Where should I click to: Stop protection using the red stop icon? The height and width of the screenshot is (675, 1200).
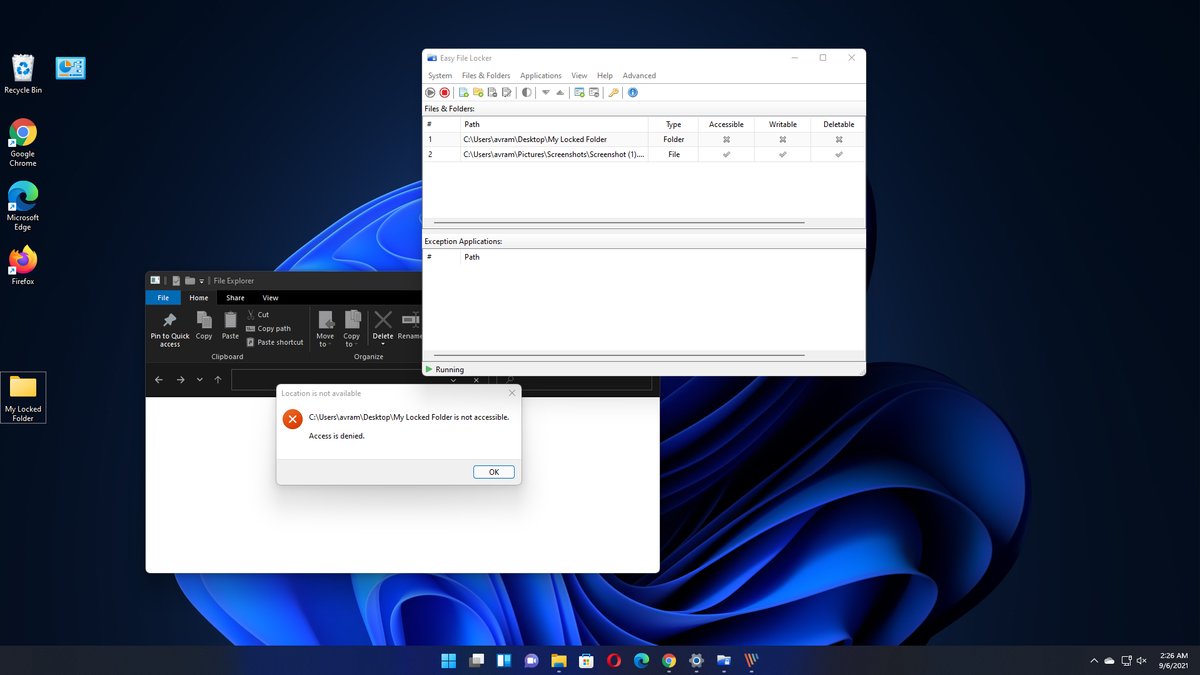[444, 92]
